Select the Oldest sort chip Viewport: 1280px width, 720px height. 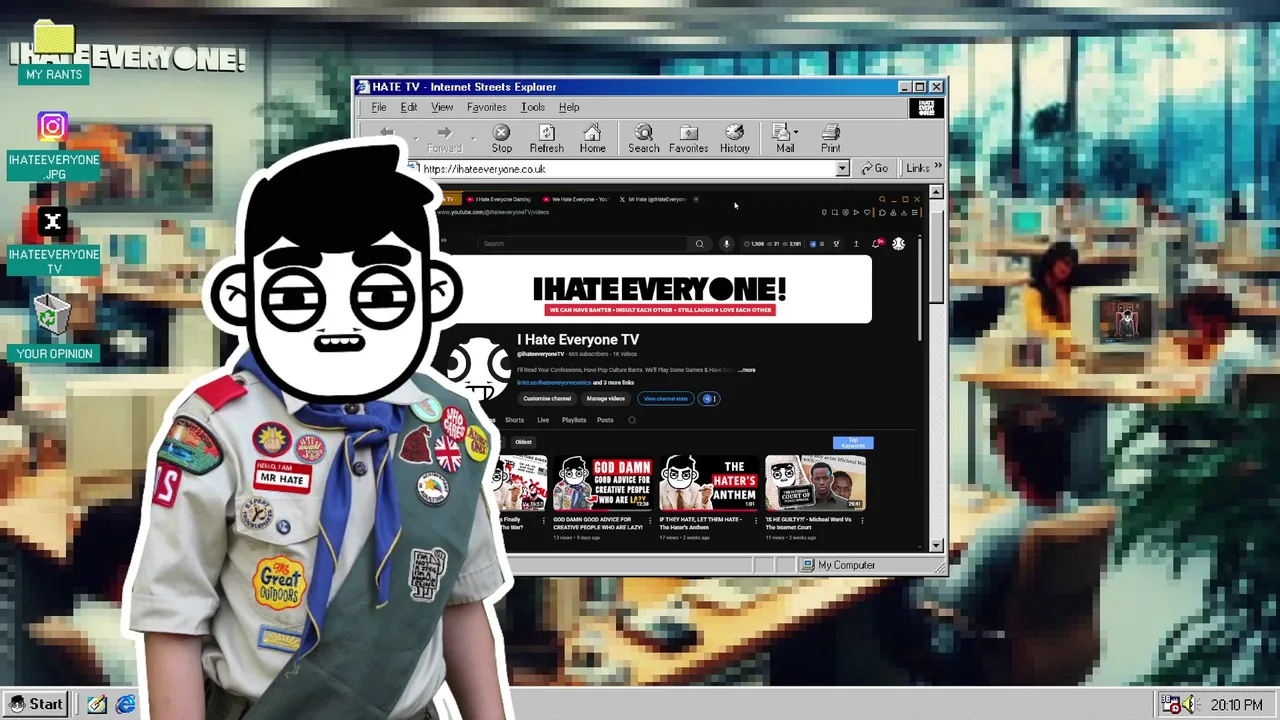point(523,442)
